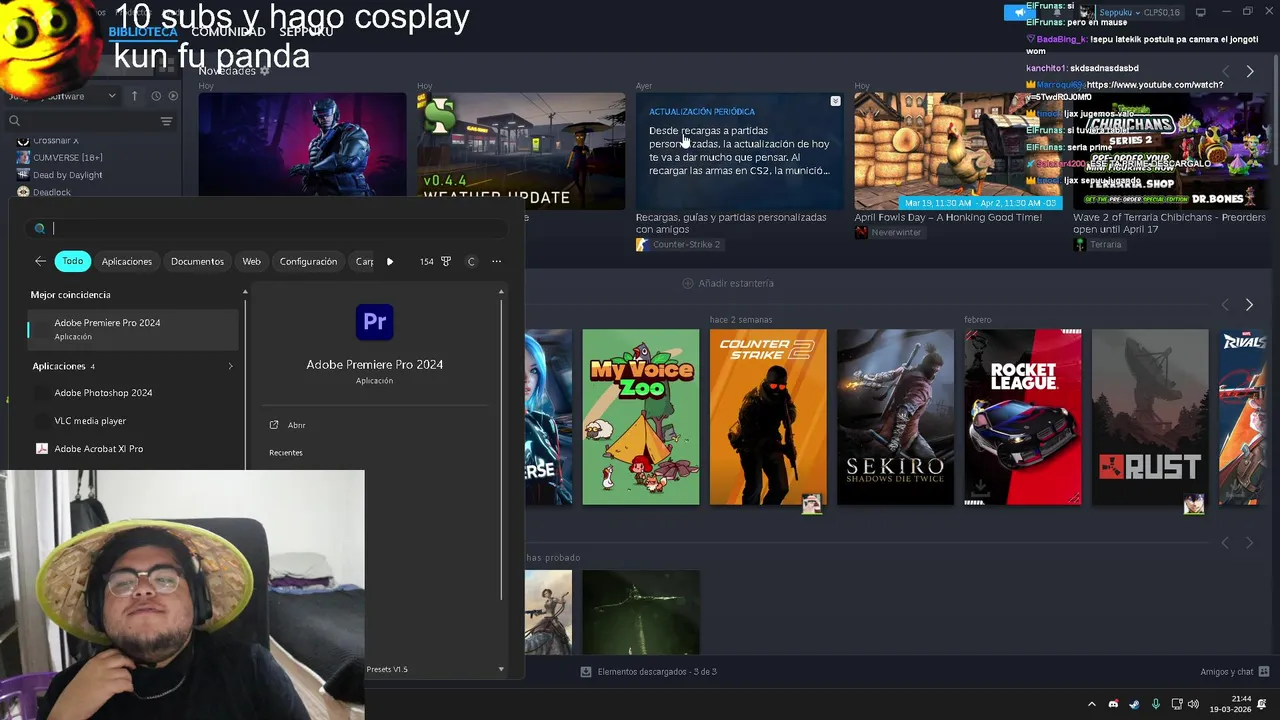Select the Aplicaciones search filter
The width and height of the screenshot is (1280, 720).
point(127,261)
